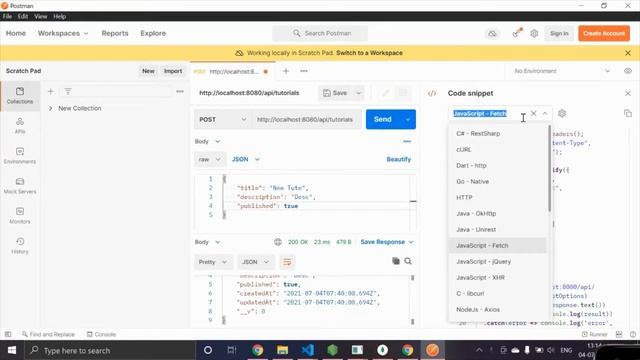This screenshot has width=640, height=360.
Task: Select Go - Native language
Action: 498,181
